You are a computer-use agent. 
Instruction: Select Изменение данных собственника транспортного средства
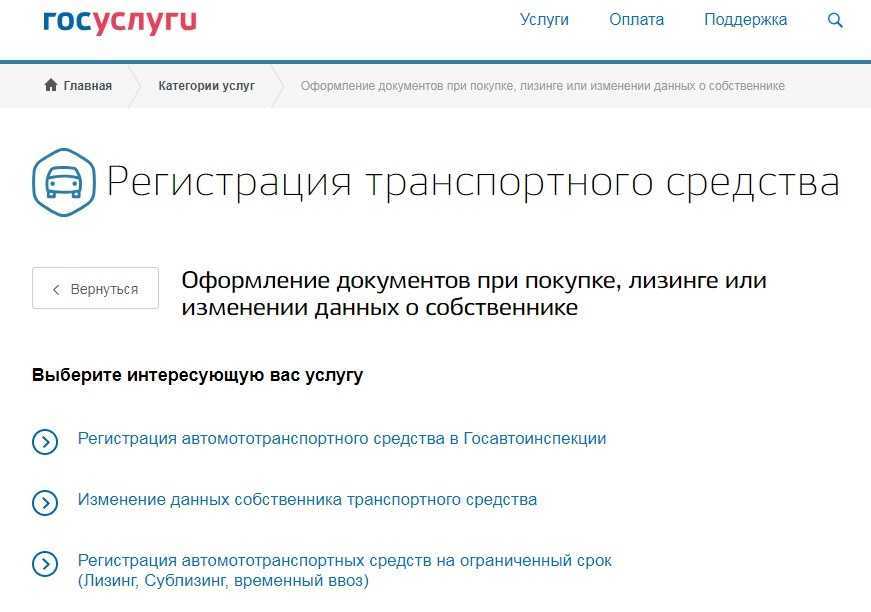click(x=307, y=500)
